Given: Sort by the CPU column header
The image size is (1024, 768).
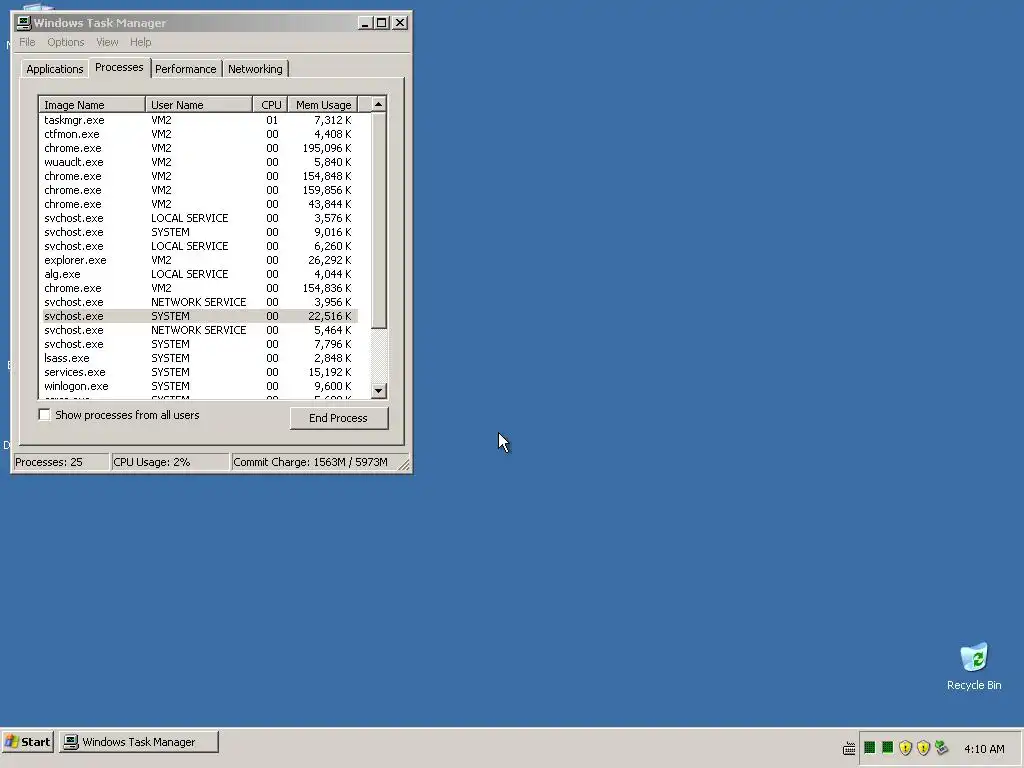Looking at the screenshot, I should (271, 104).
